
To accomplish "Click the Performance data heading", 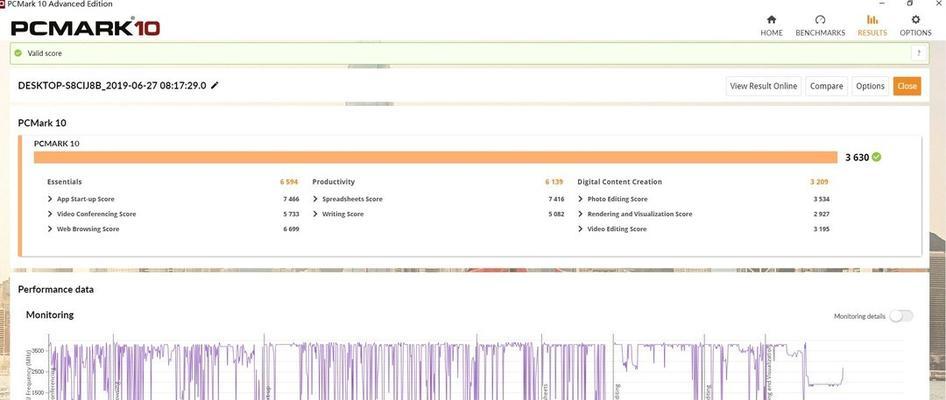I will pos(56,290).
